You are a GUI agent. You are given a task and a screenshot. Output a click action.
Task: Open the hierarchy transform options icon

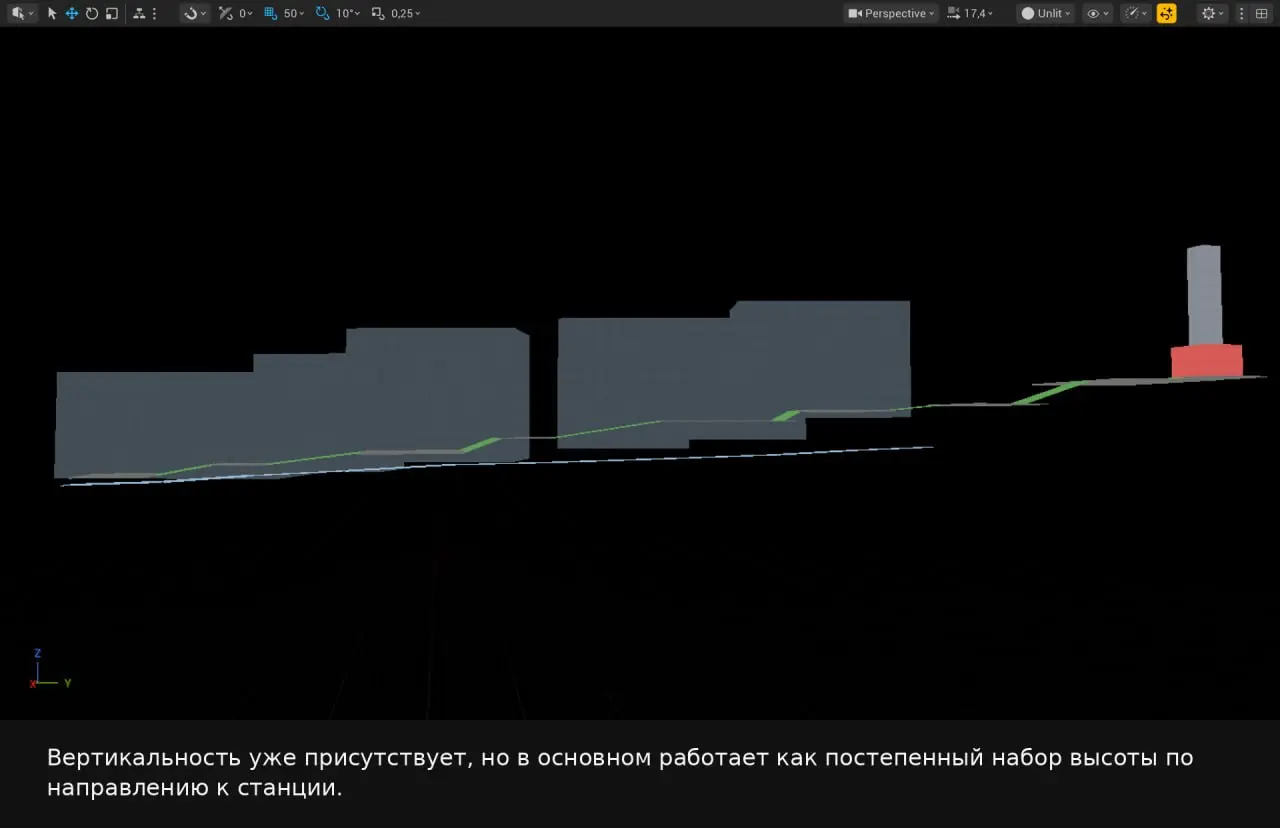(x=138, y=13)
